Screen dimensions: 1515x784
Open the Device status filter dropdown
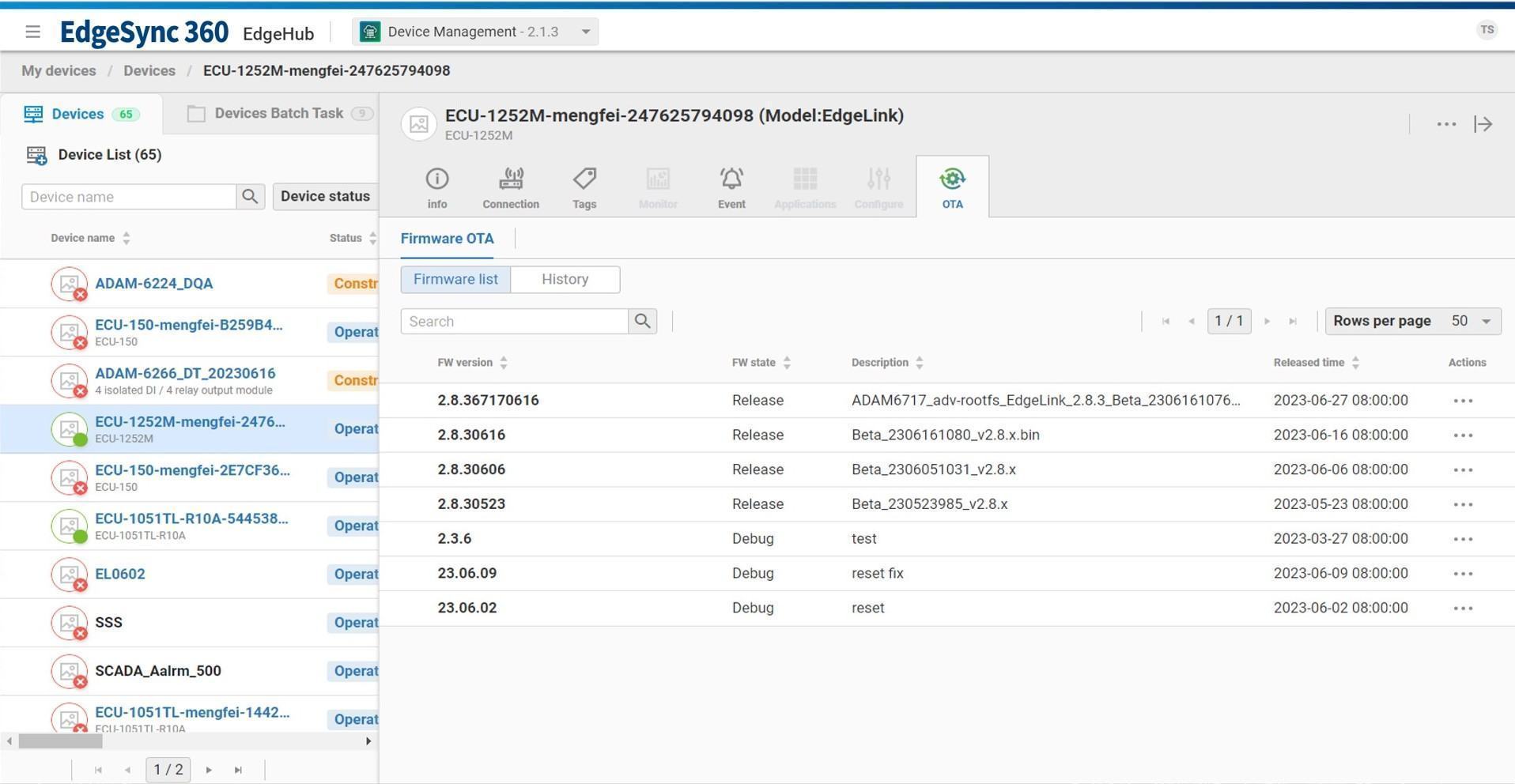[325, 197]
